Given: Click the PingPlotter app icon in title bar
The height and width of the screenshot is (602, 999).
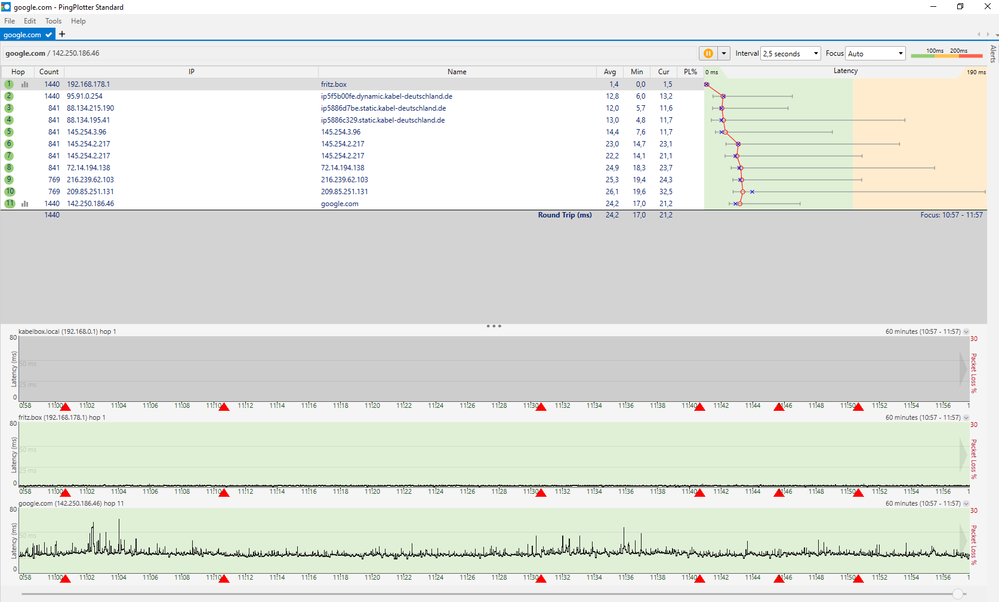Looking at the screenshot, I should pos(7,6).
